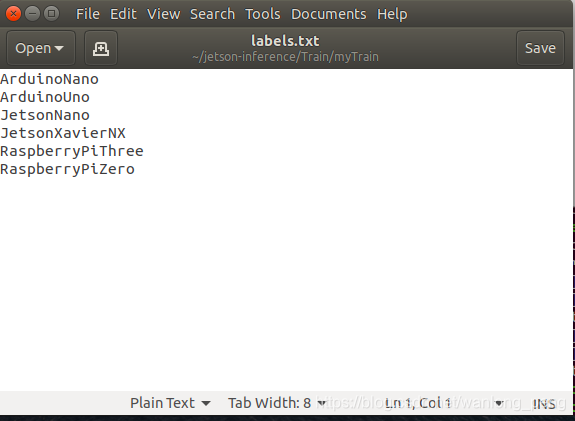Toggle the INS insert mode indicator
Screen dimensions: 575x421
(x=544, y=404)
